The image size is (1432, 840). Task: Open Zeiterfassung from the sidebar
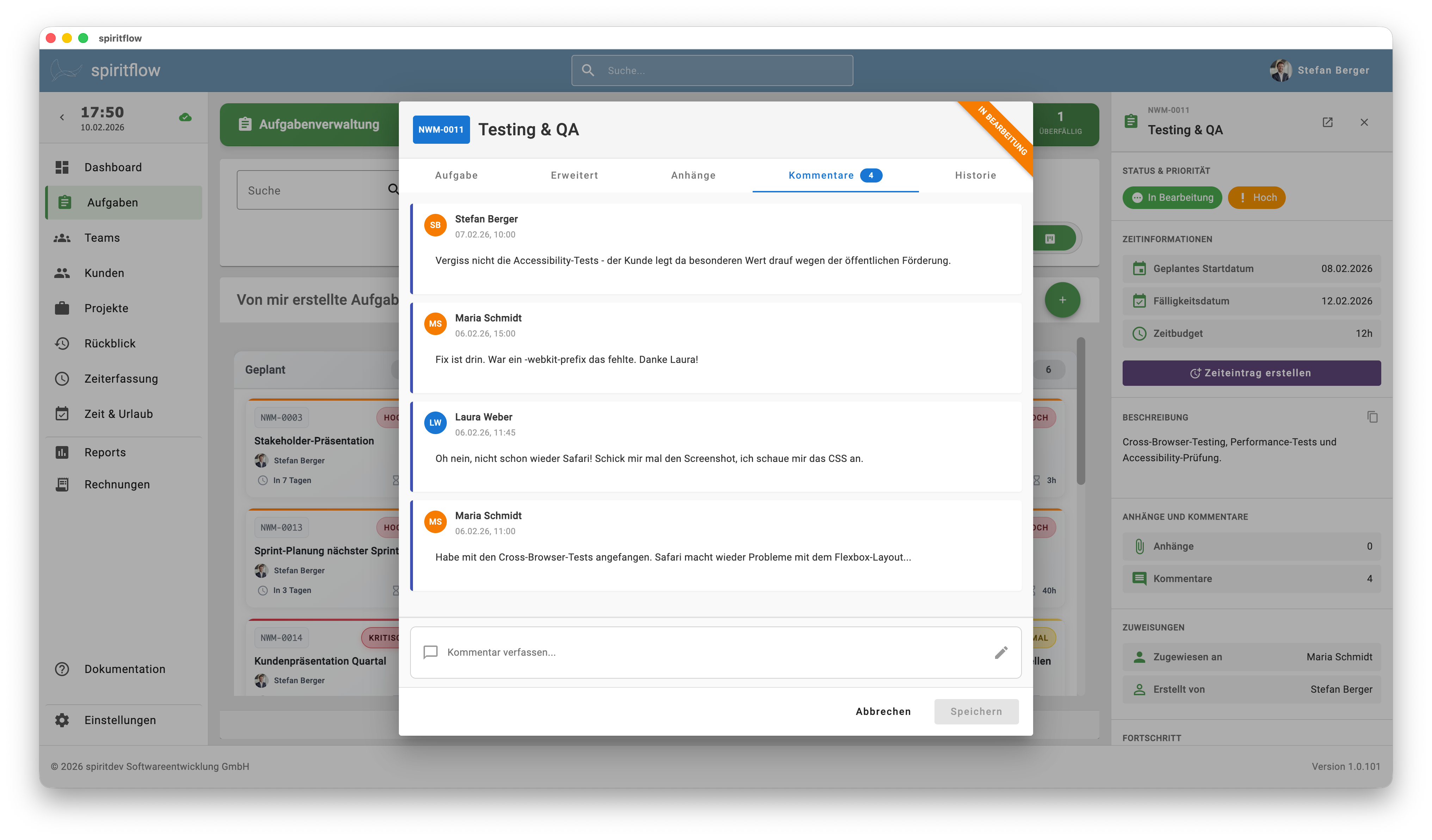[121, 378]
